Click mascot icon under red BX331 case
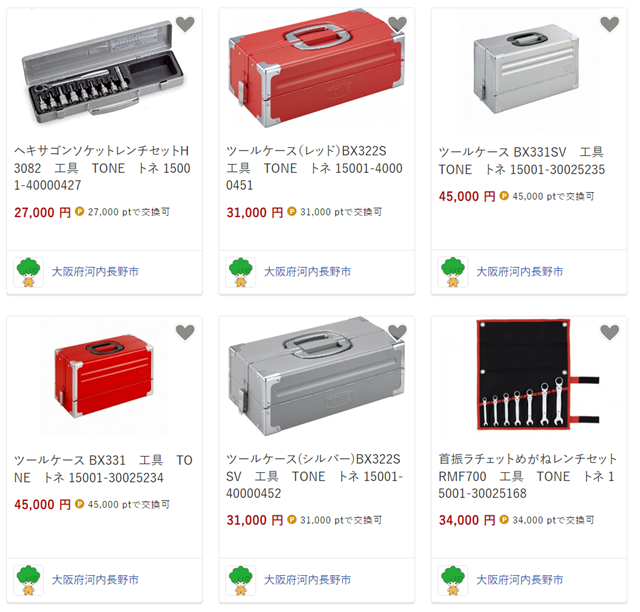 pos(28,580)
